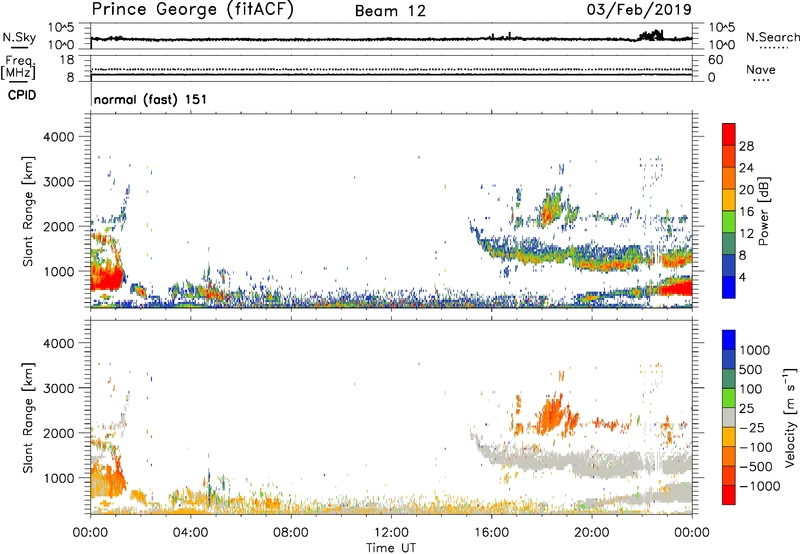Click the '4' tick on power colorbar
This screenshot has width=800, height=554.
(742, 277)
